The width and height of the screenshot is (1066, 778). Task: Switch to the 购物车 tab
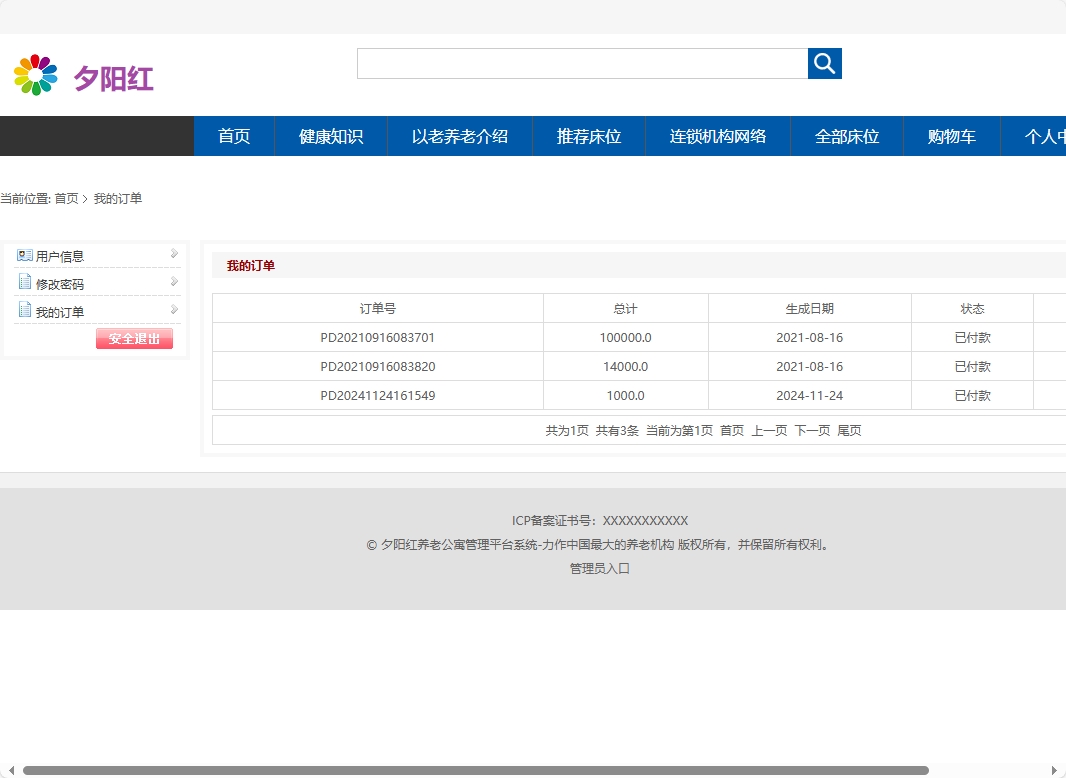[x=951, y=136]
